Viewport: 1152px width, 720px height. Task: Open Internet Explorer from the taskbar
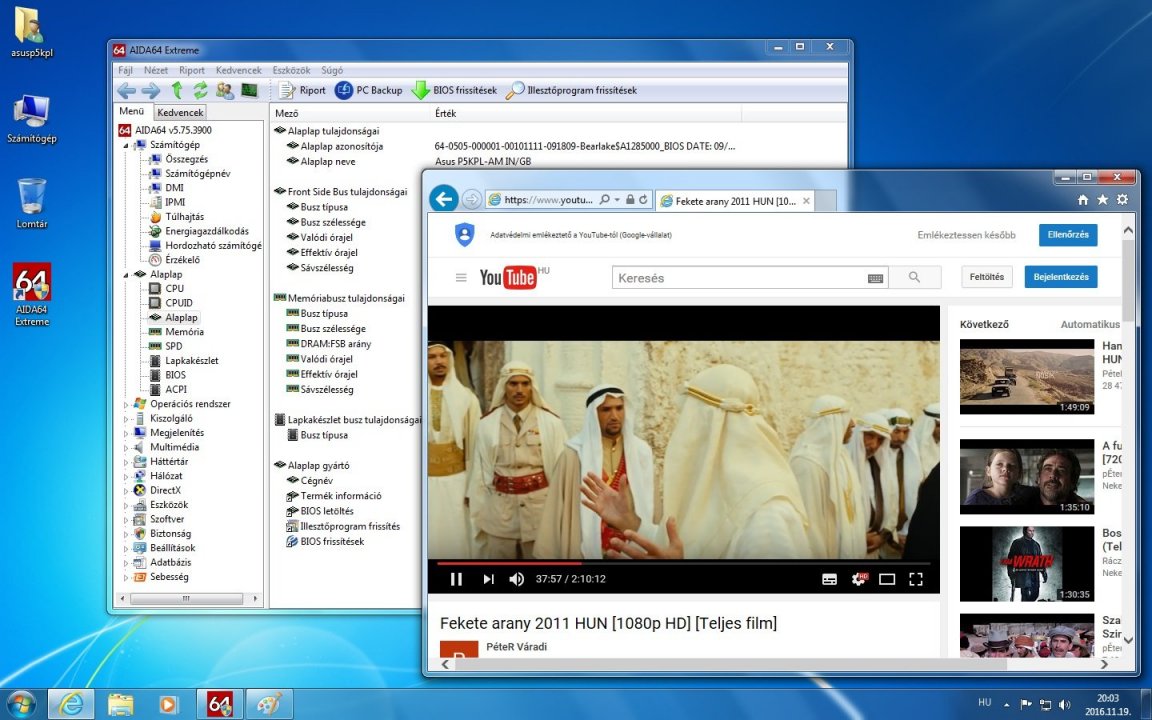tap(71, 704)
